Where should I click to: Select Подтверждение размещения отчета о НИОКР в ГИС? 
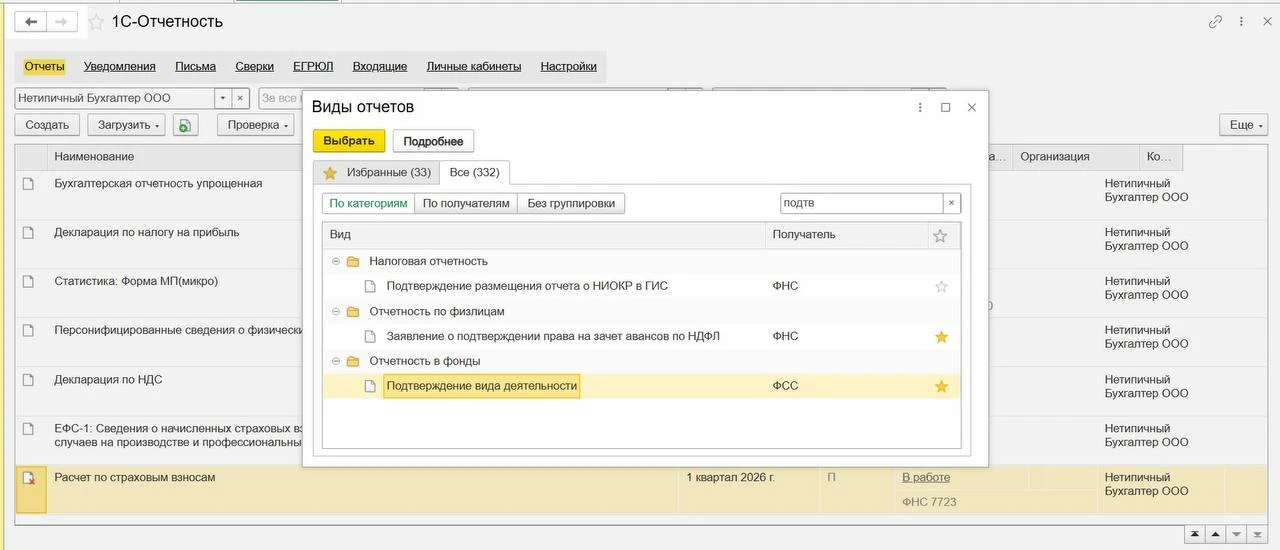coord(527,286)
